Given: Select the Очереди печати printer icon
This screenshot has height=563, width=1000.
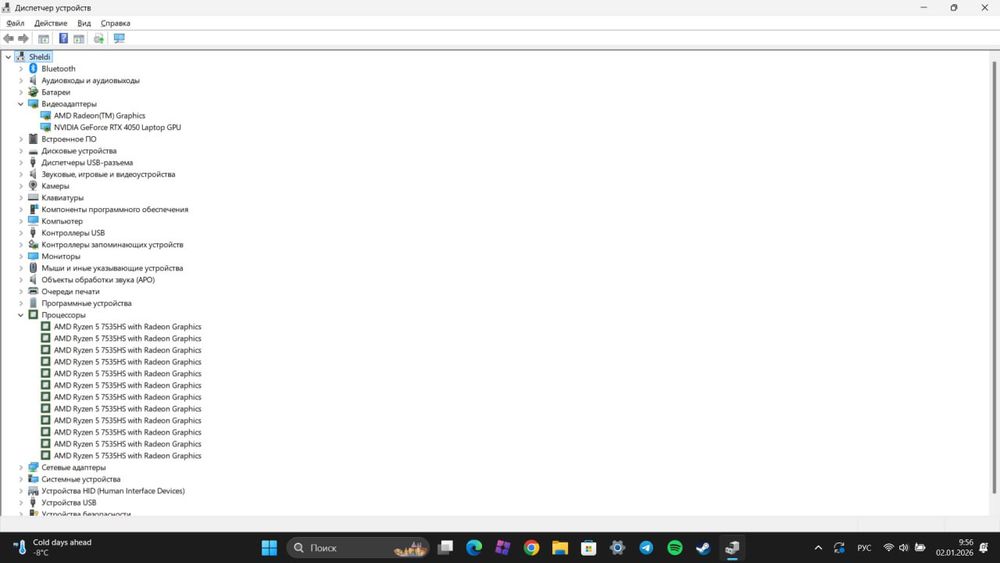Looking at the screenshot, I should pyautogui.click(x=33, y=291).
